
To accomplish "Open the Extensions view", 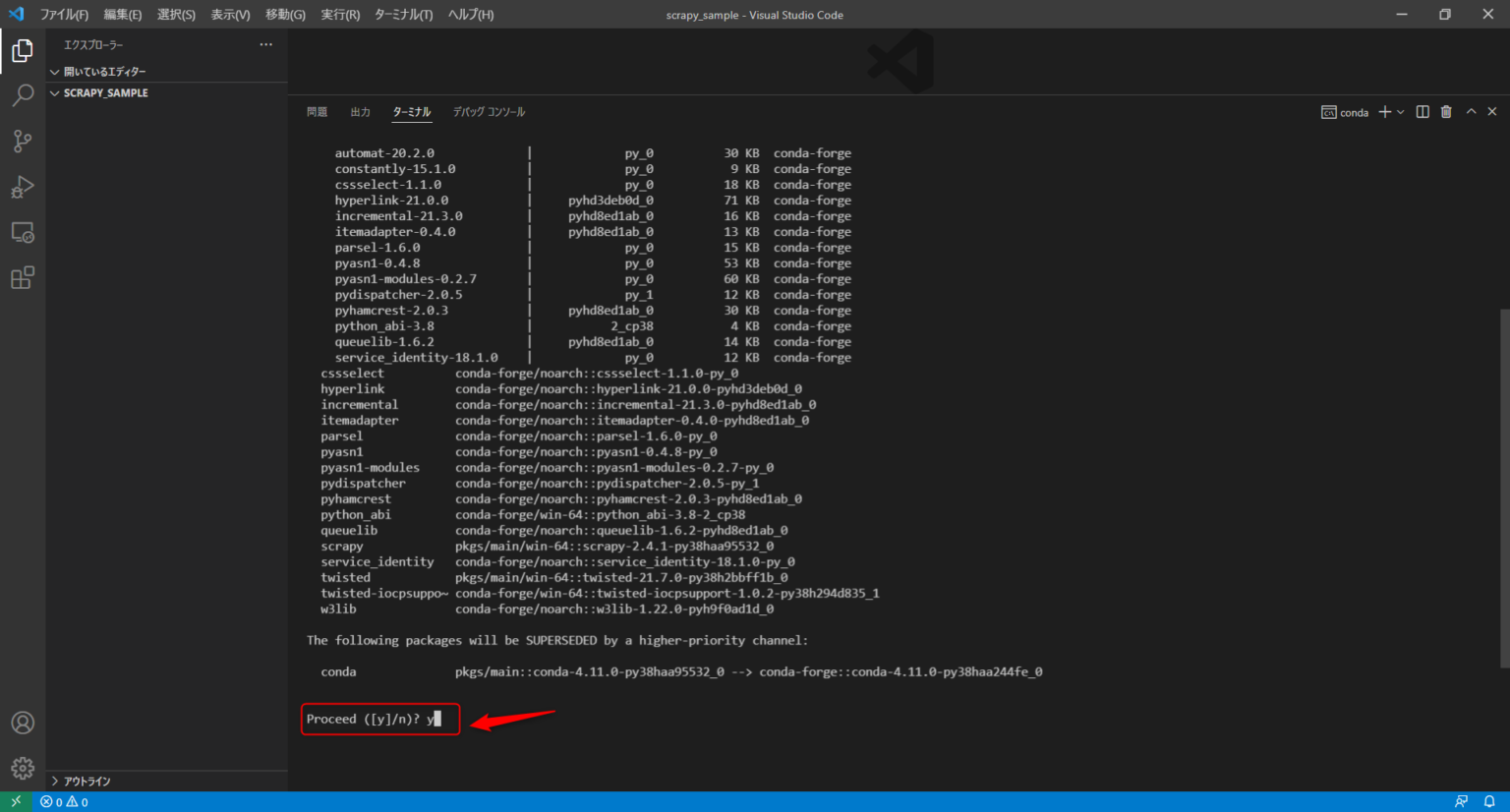I will [22, 278].
